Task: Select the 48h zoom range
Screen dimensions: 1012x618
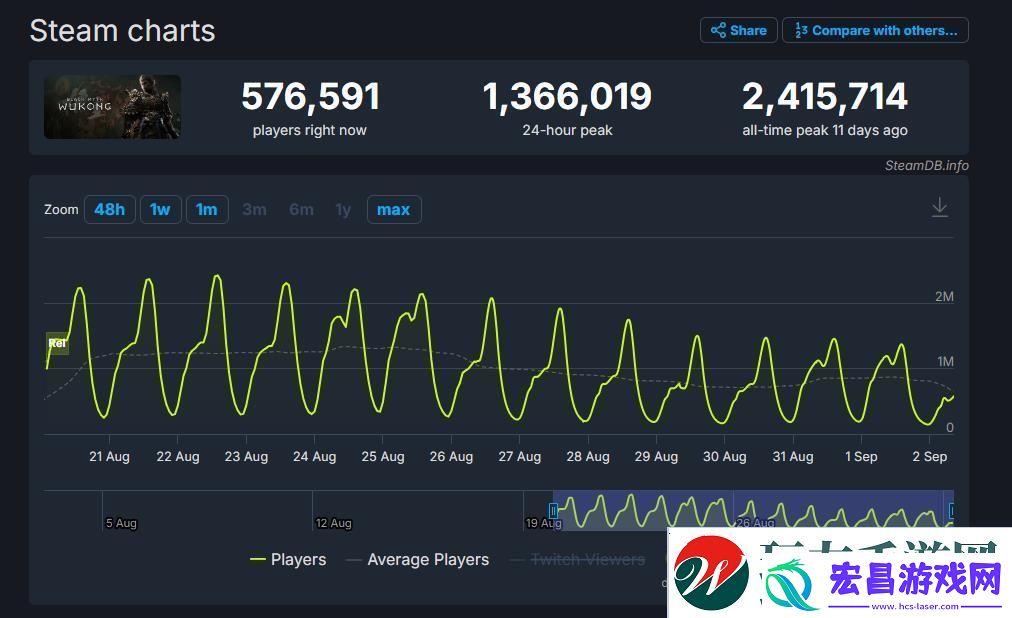Action: tap(110, 210)
